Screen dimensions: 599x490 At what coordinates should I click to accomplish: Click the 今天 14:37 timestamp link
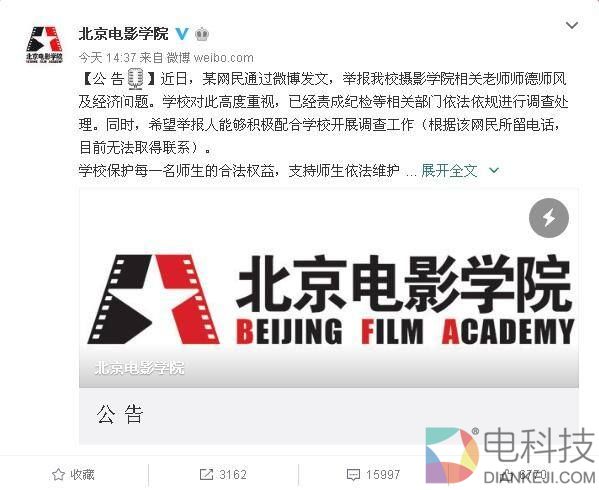tap(108, 58)
